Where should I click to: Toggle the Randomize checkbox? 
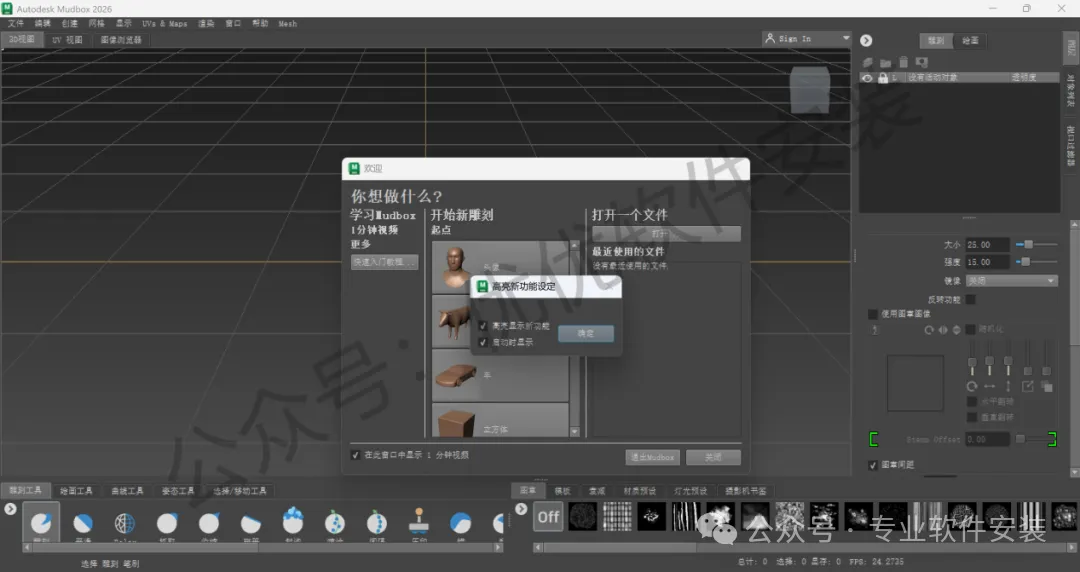970,329
